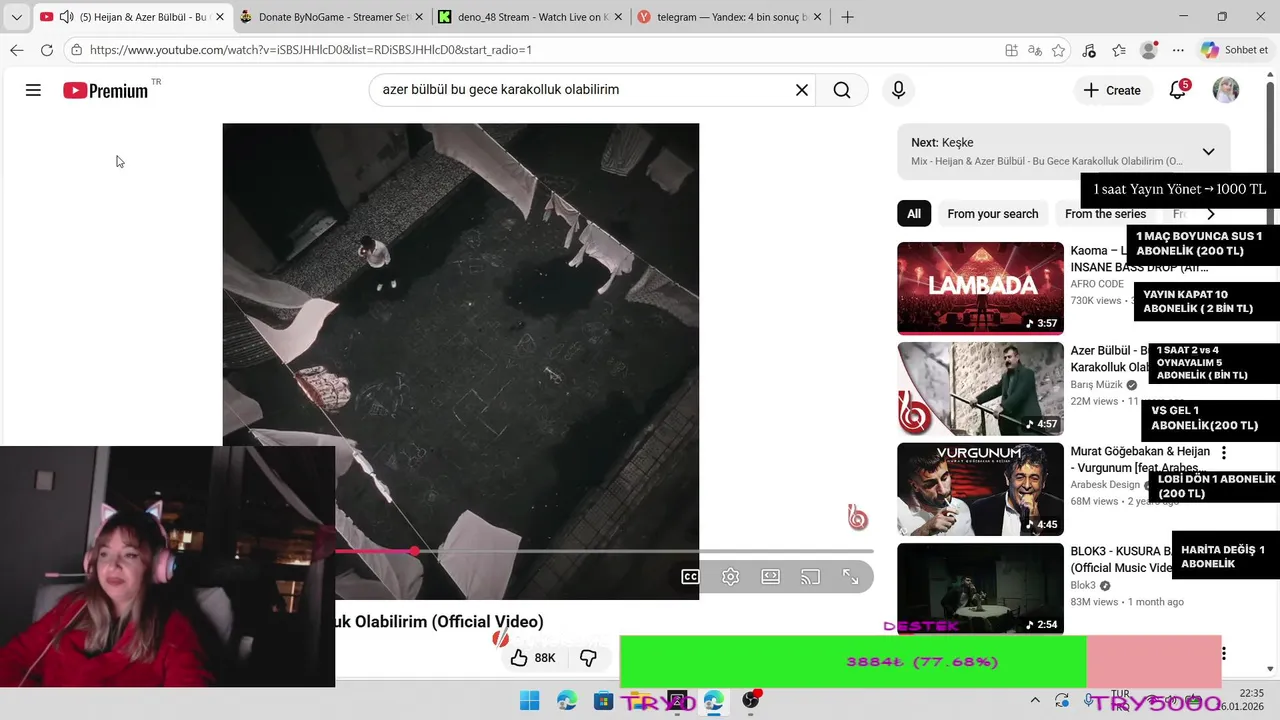Image resolution: width=1280 pixels, height=720 pixels.
Task: Focus the browser address bar URL
Action: coord(540,50)
